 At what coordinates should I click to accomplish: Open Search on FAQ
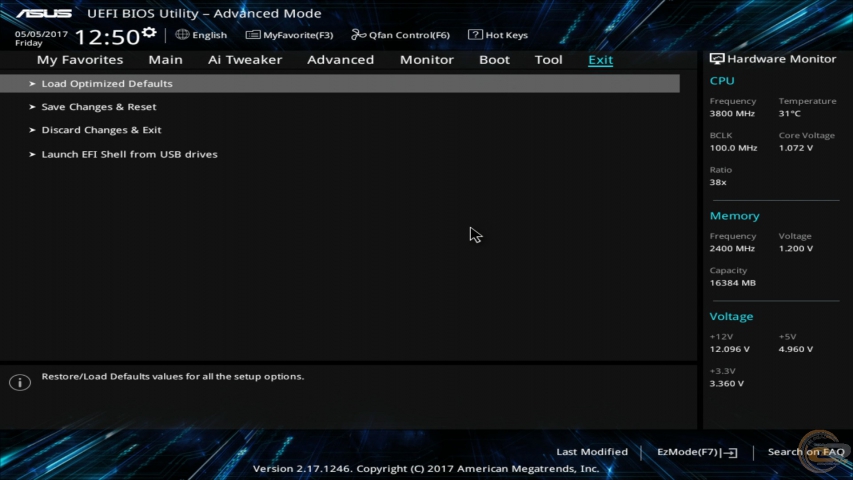pos(806,452)
